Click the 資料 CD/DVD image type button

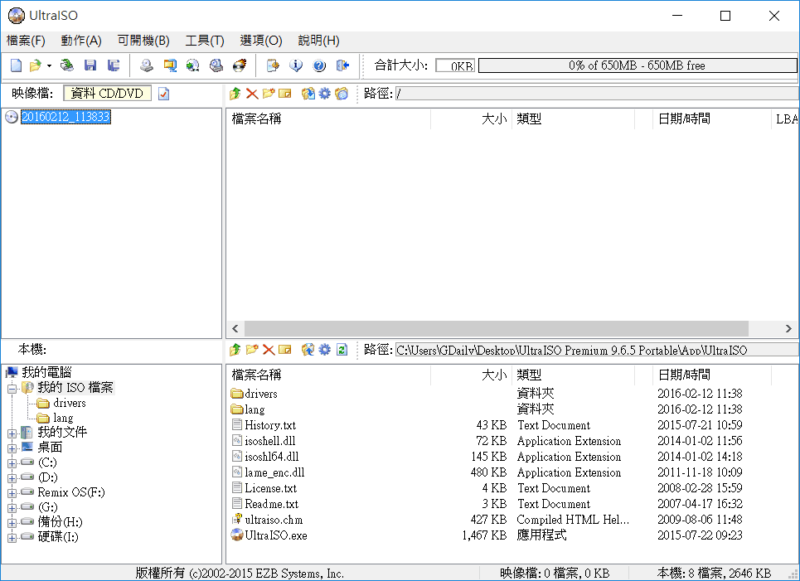(x=107, y=93)
